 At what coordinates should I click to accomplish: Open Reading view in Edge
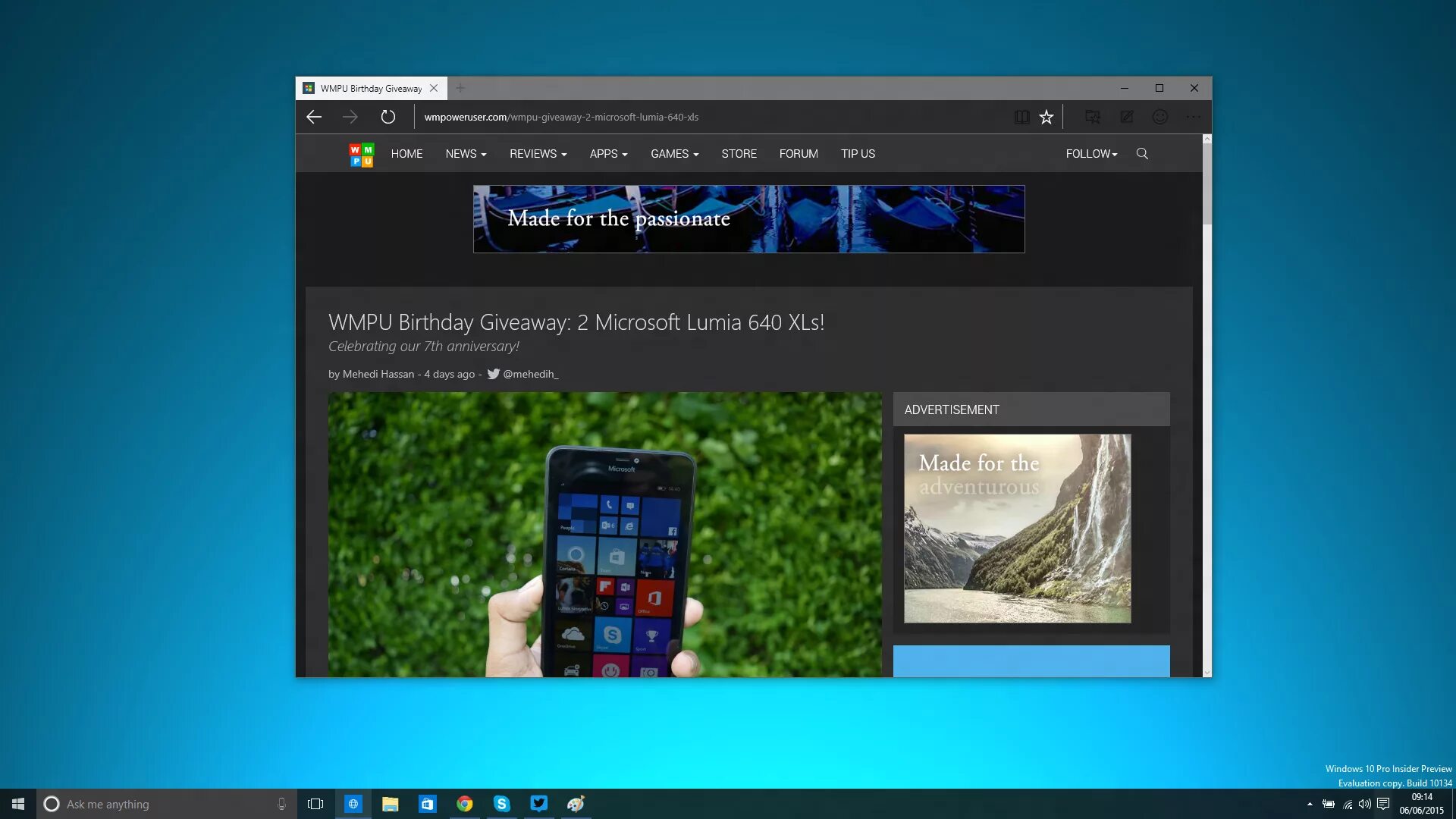pos(1022,117)
